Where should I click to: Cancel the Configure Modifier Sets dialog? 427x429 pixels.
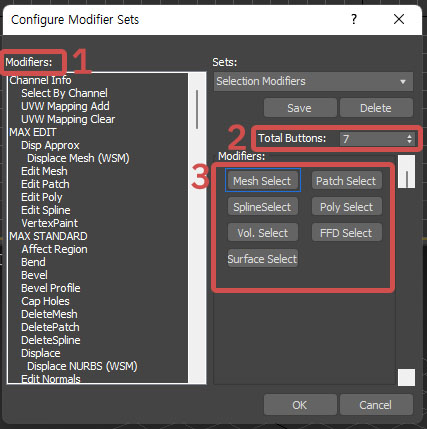click(376, 405)
